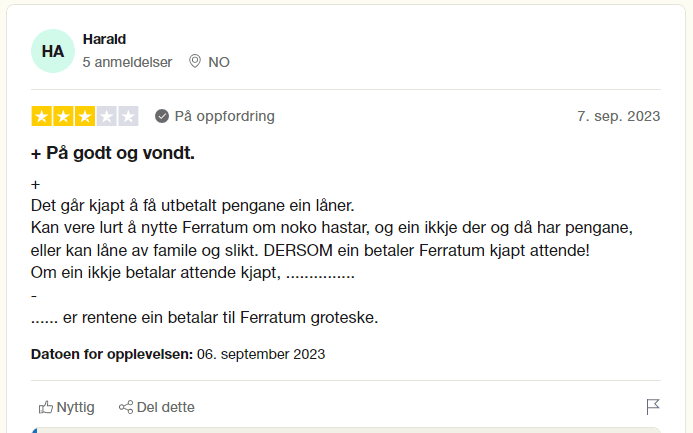This screenshot has height=433, width=693.
Task: Open the review title 'På godt og vondt'
Action: 113,154
